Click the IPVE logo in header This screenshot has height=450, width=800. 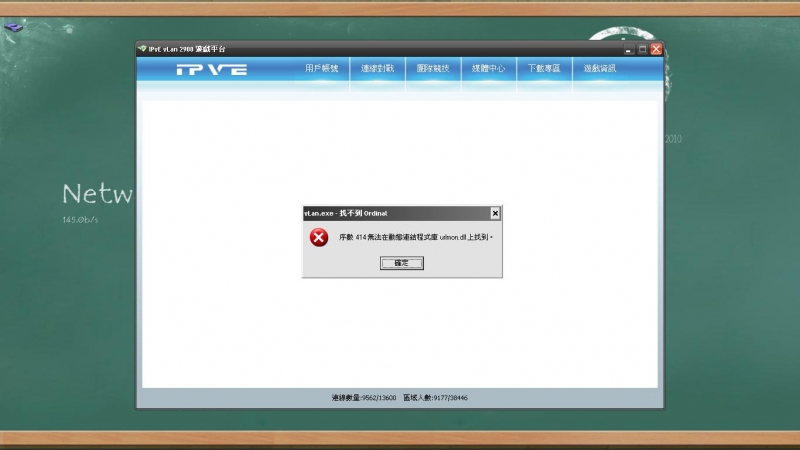click(x=212, y=70)
